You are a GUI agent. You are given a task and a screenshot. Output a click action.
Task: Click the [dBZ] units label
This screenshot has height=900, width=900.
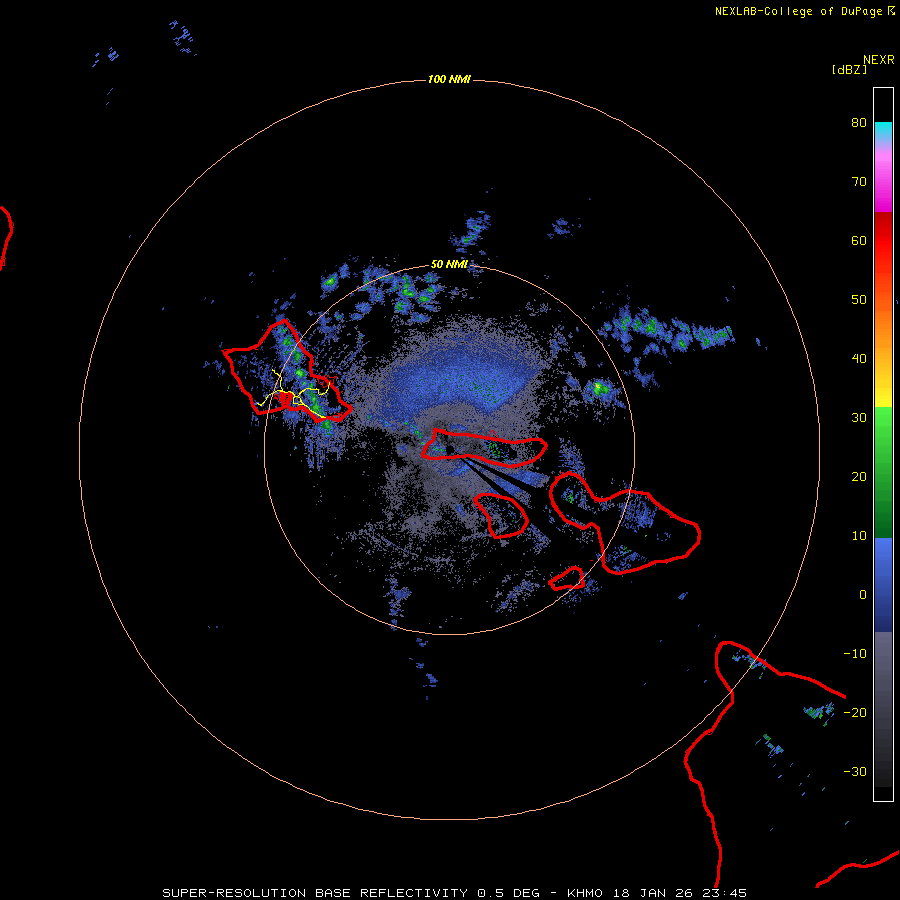[x=849, y=69]
